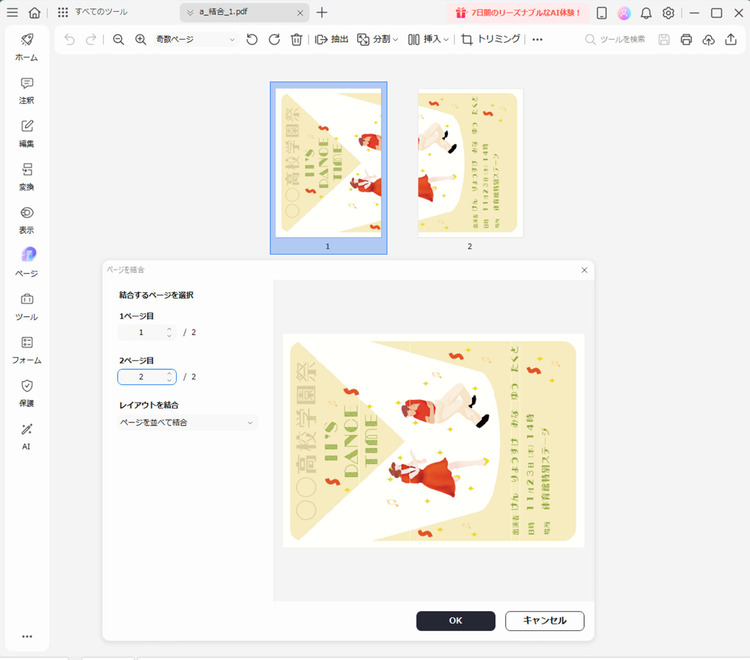Click the OK button in dialog
Image resolution: width=750 pixels, height=660 pixels.
[x=455, y=621]
